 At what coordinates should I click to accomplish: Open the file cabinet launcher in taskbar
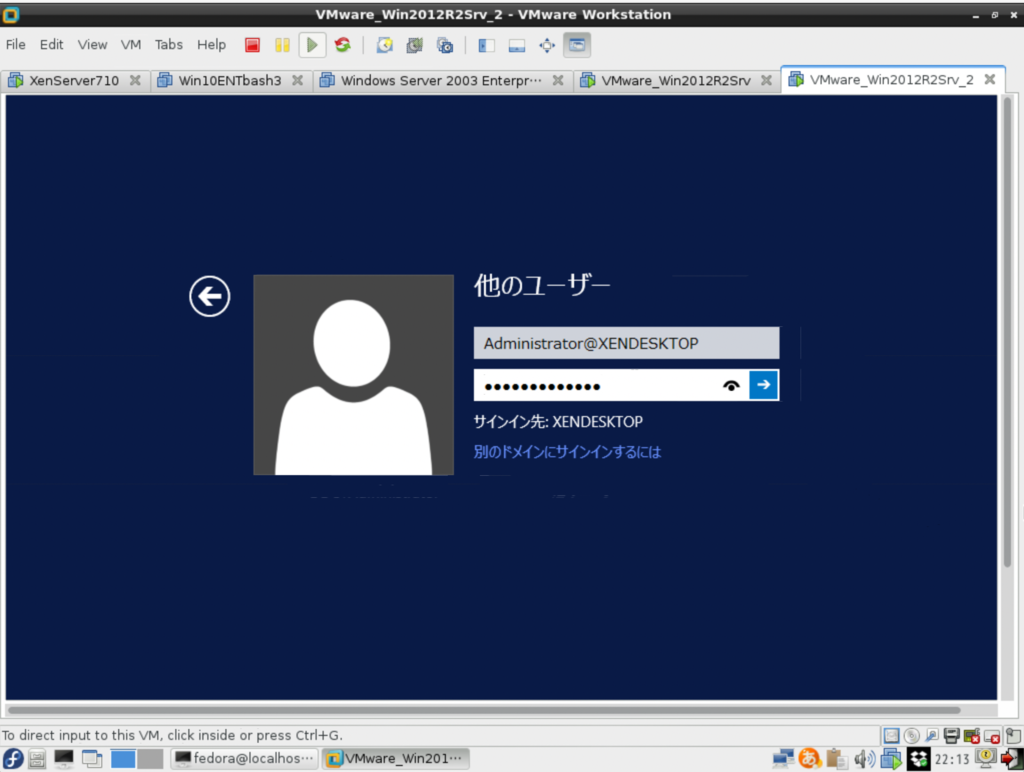(37, 758)
